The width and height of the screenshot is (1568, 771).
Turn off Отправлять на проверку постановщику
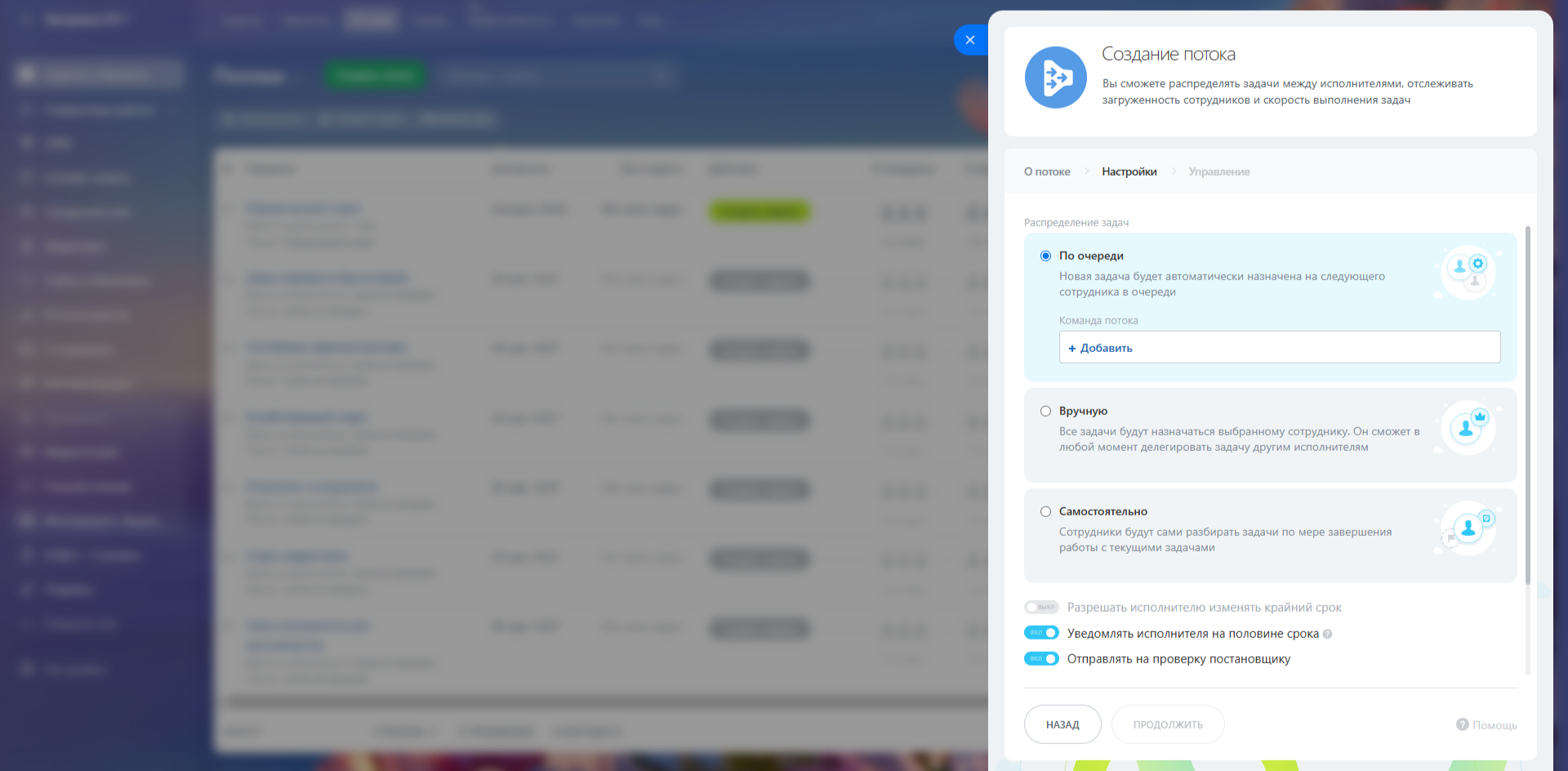[1041, 659]
